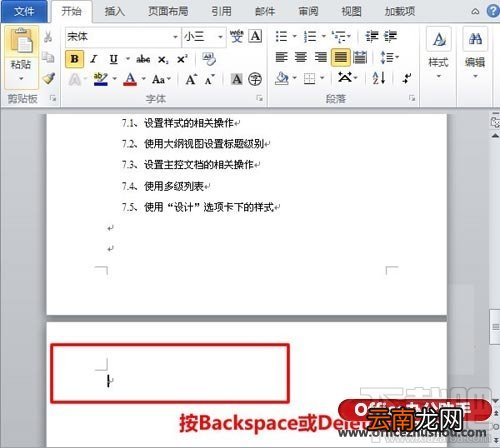The width and height of the screenshot is (500, 448).
Task: Open highlight color dropdown arrow
Action: click(115, 79)
